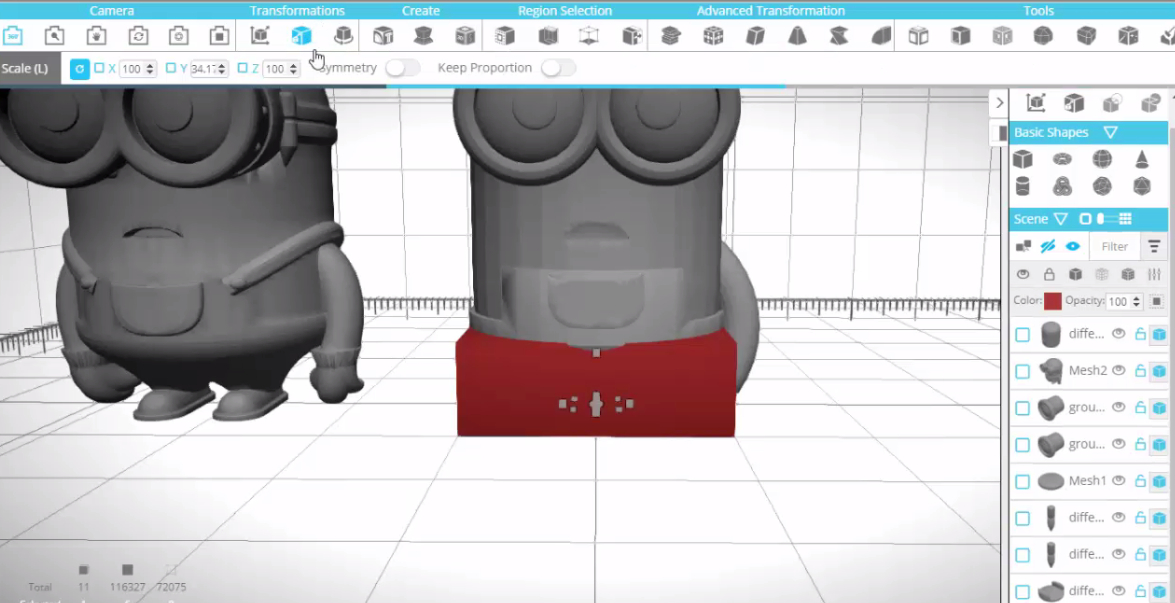The image size is (1175, 603).
Task: Collapse the right panel with the arrow
Action: point(999,103)
